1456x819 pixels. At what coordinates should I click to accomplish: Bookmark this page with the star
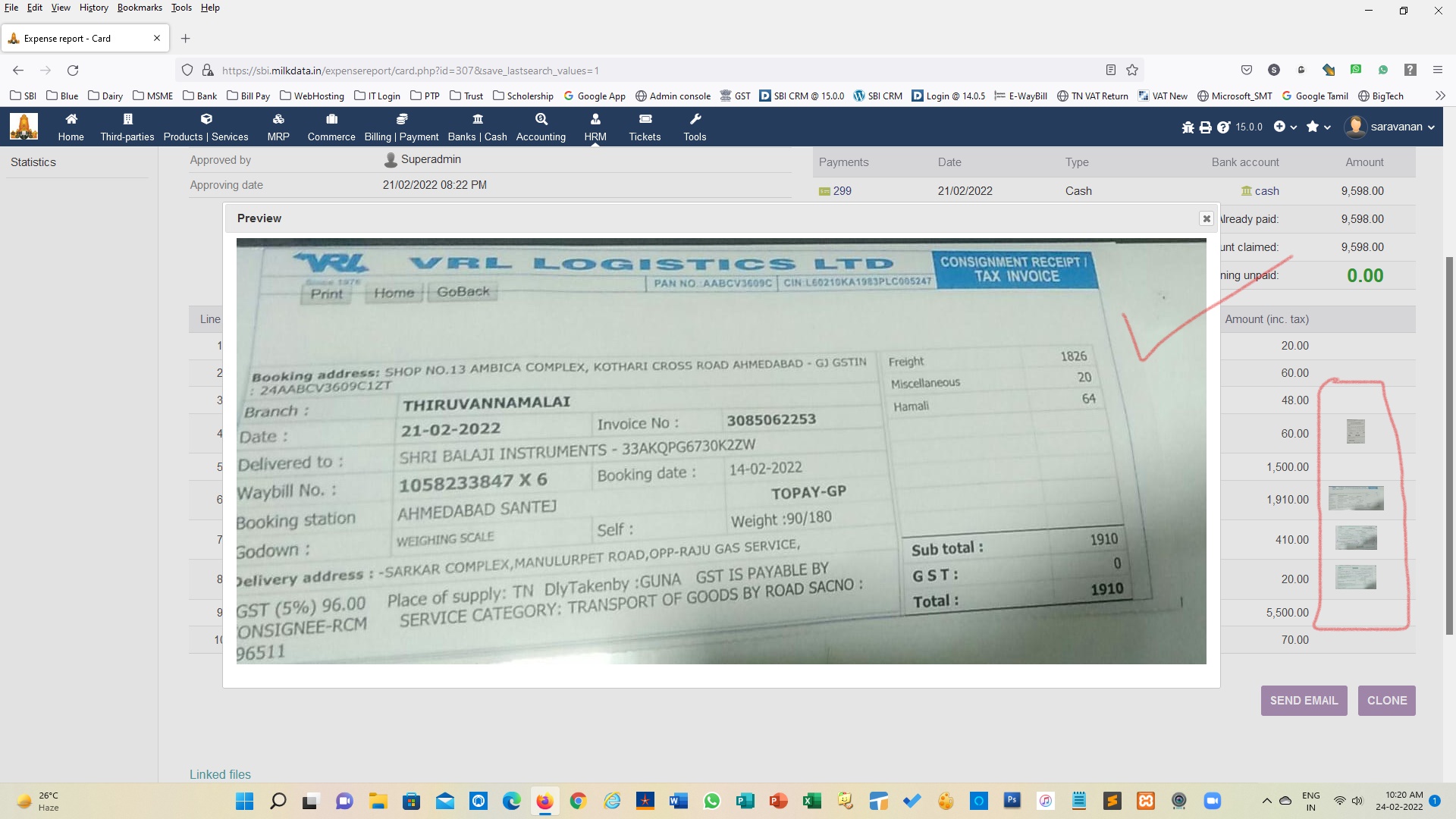tap(1132, 71)
